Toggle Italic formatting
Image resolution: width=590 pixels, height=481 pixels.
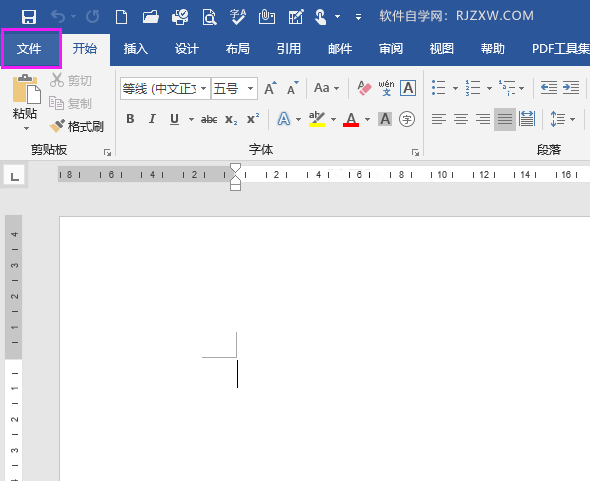click(x=152, y=119)
